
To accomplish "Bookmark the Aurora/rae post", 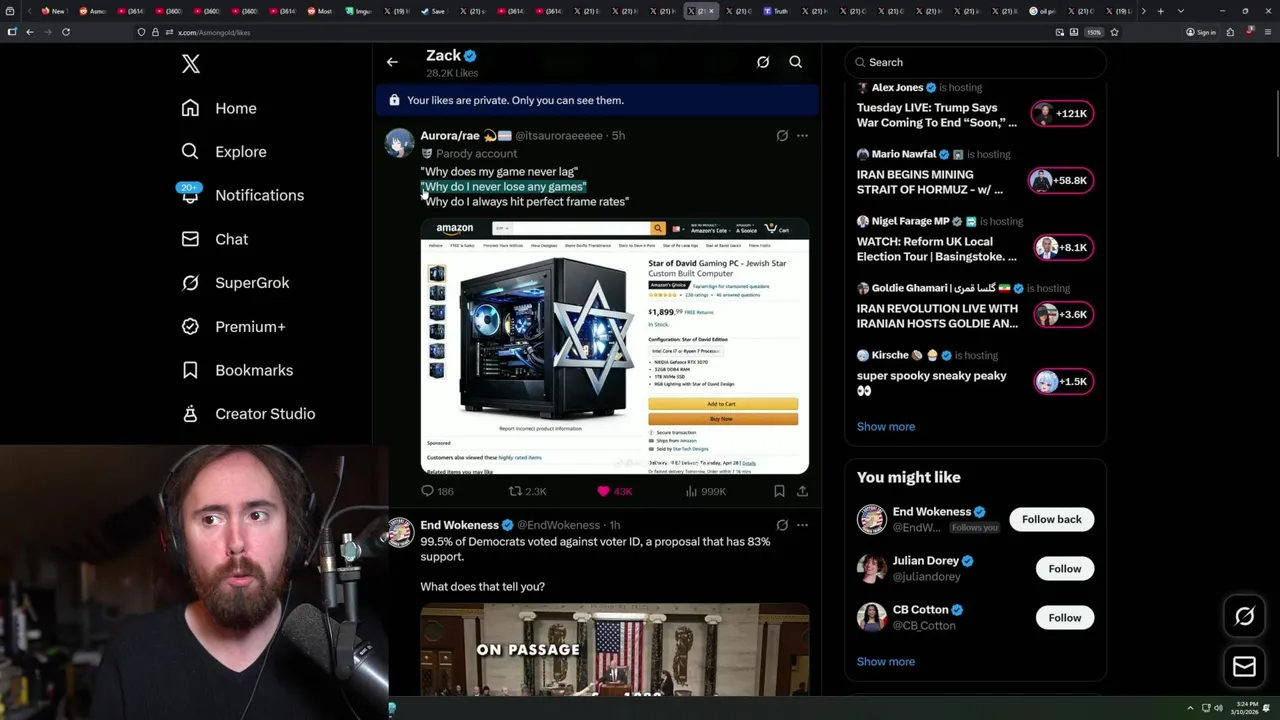I will 779,491.
